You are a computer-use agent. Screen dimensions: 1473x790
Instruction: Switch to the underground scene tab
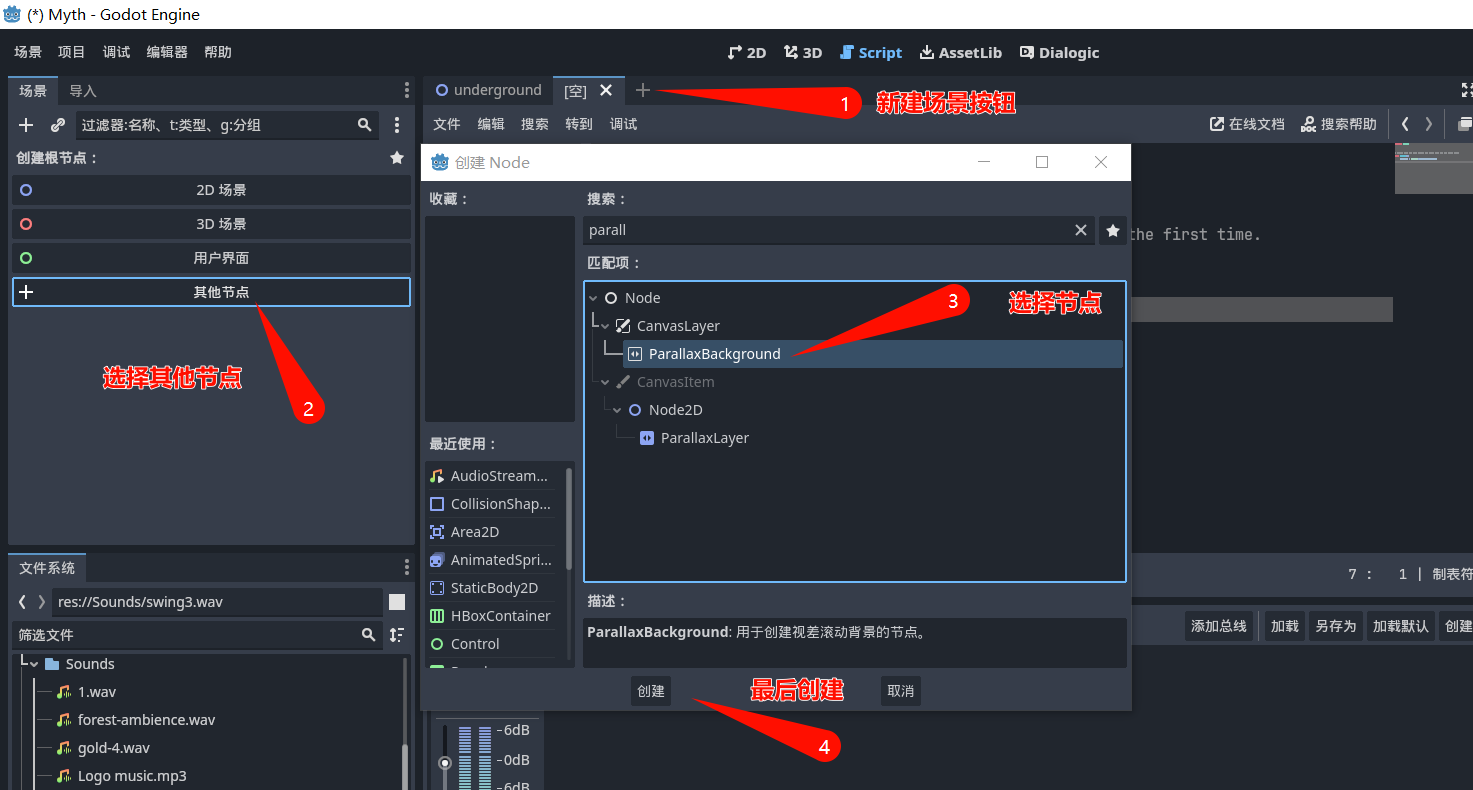(x=488, y=90)
